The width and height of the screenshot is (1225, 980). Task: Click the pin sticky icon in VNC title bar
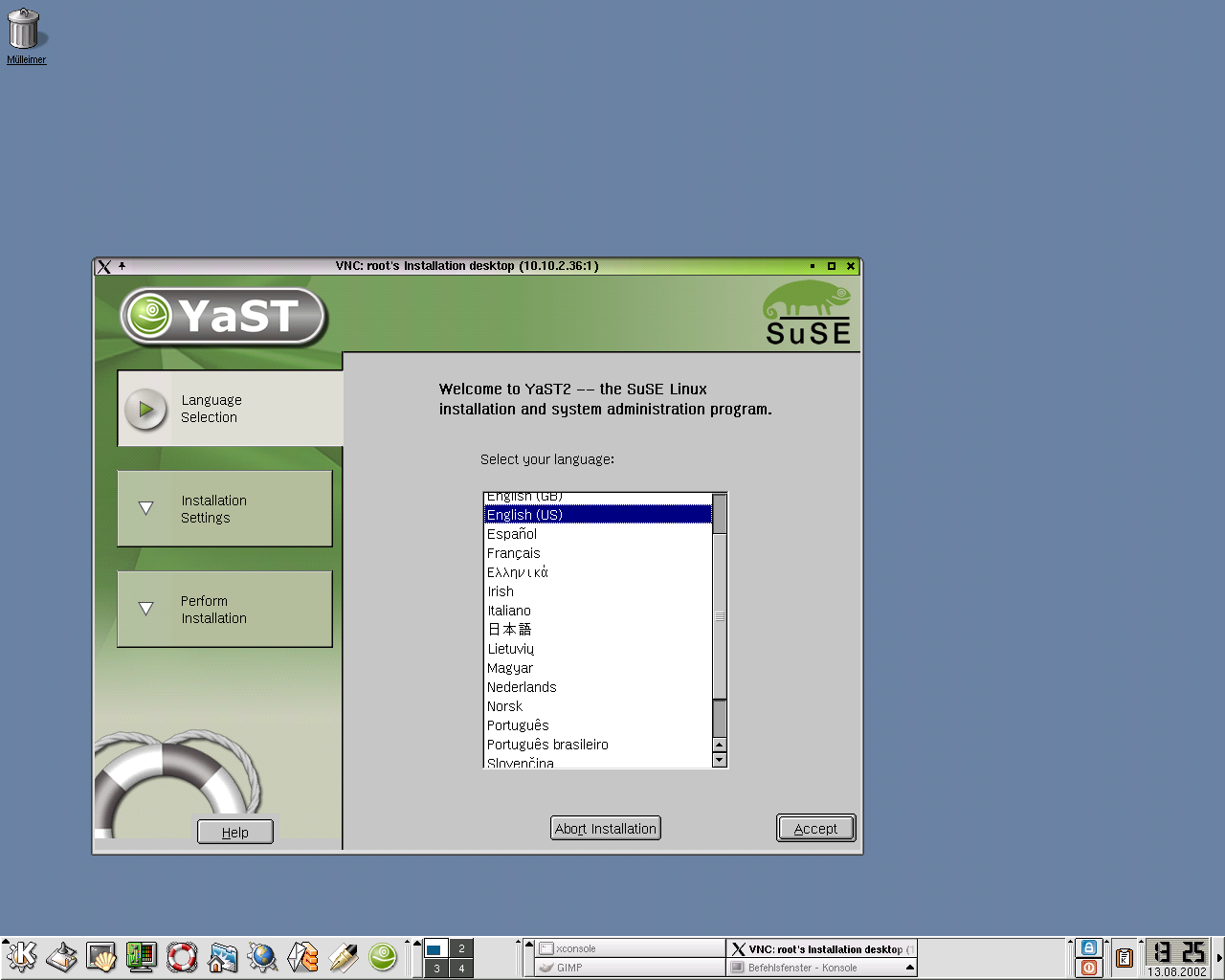[x=122, y=266]
